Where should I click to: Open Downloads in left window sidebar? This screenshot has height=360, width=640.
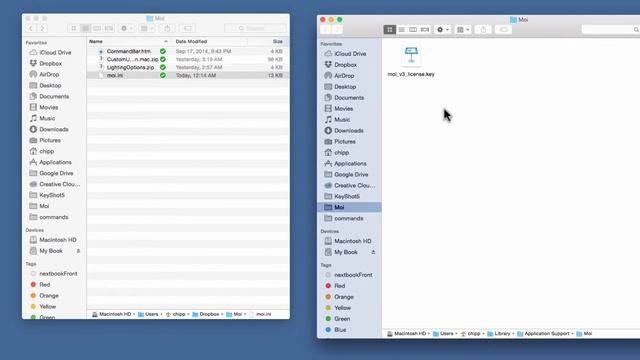coord(53,129)
